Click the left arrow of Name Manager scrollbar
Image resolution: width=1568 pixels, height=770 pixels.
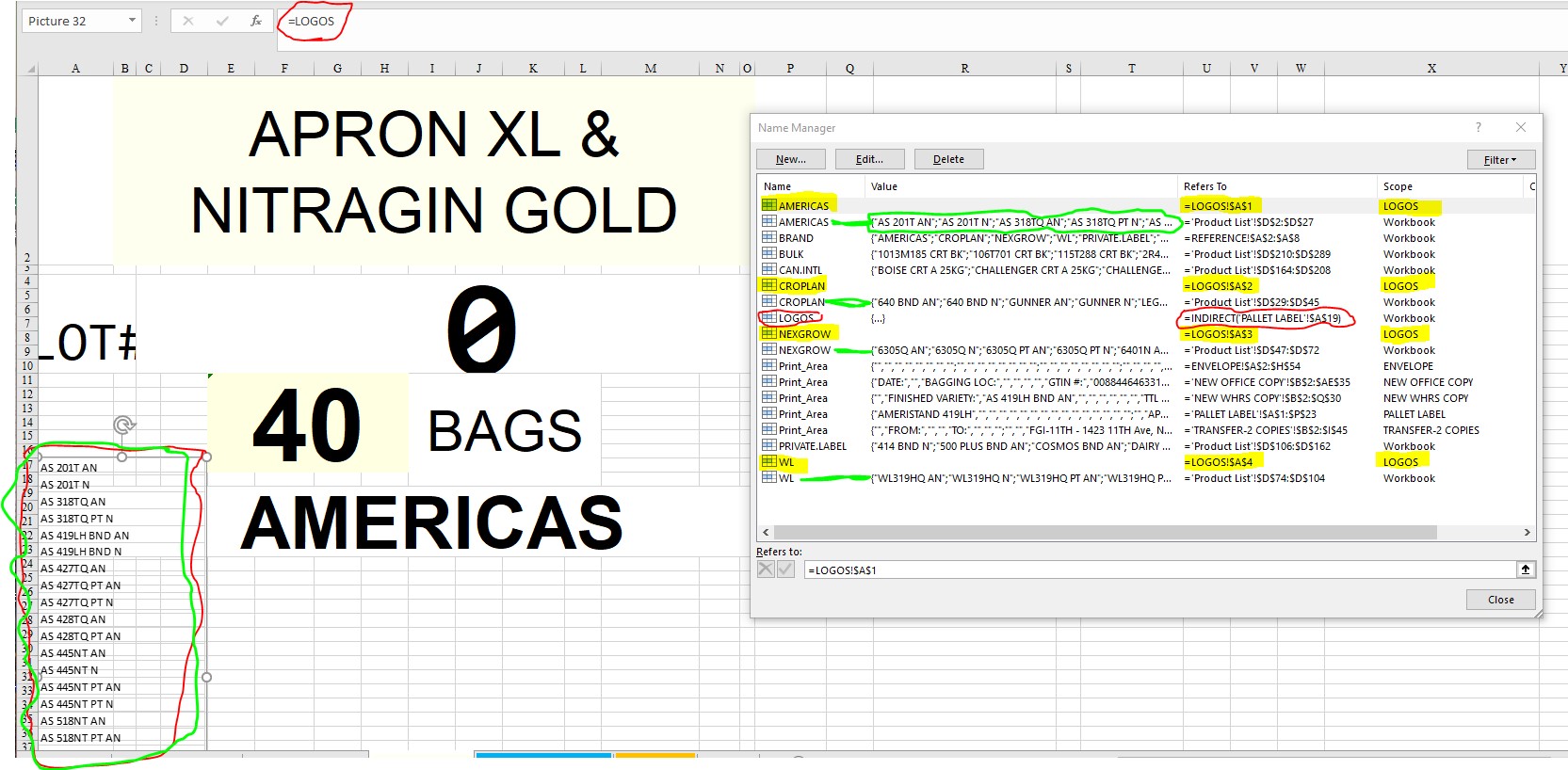pyautogui.click(x=766, y=533)
